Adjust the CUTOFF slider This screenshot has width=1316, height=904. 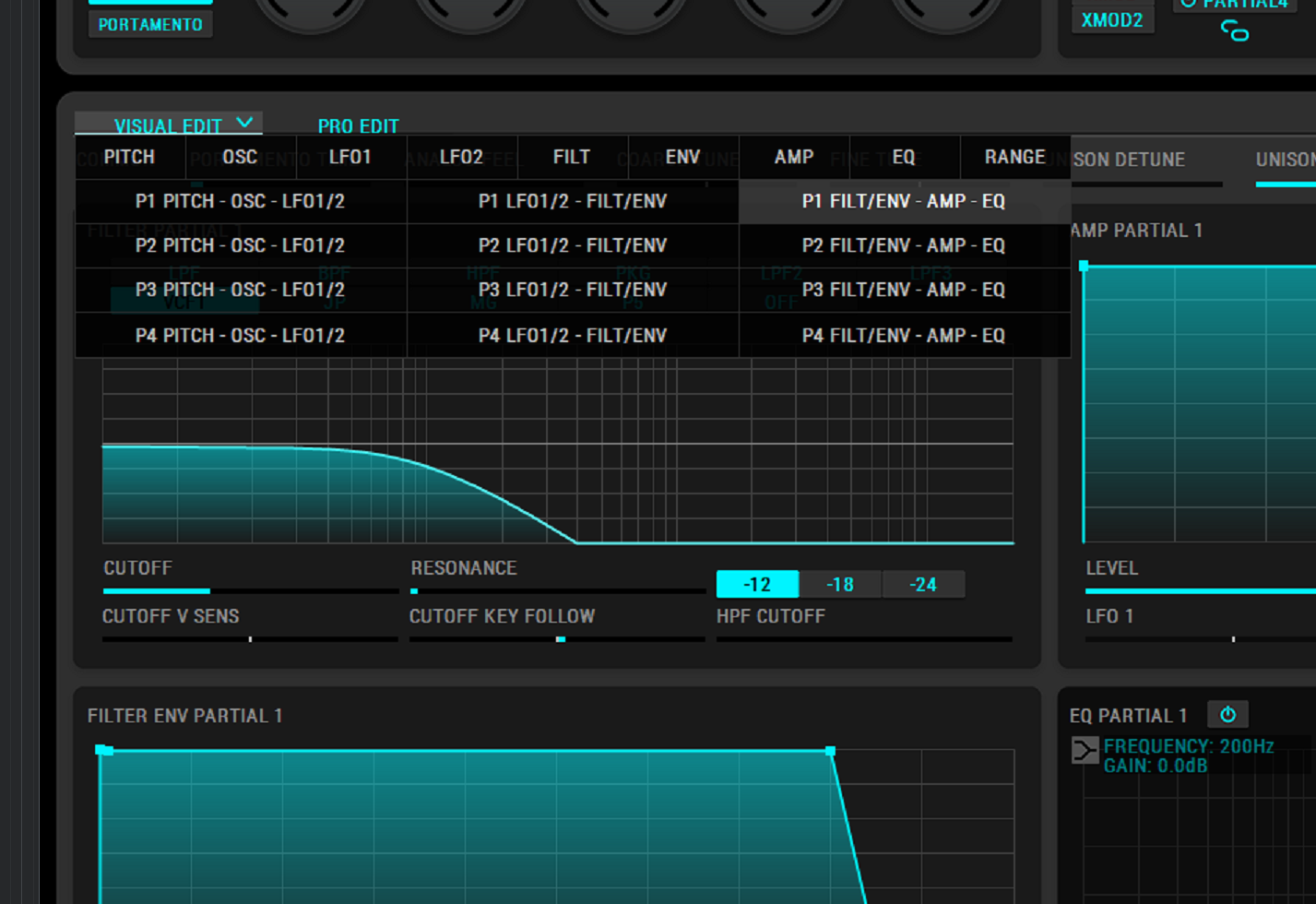[209, 590]
